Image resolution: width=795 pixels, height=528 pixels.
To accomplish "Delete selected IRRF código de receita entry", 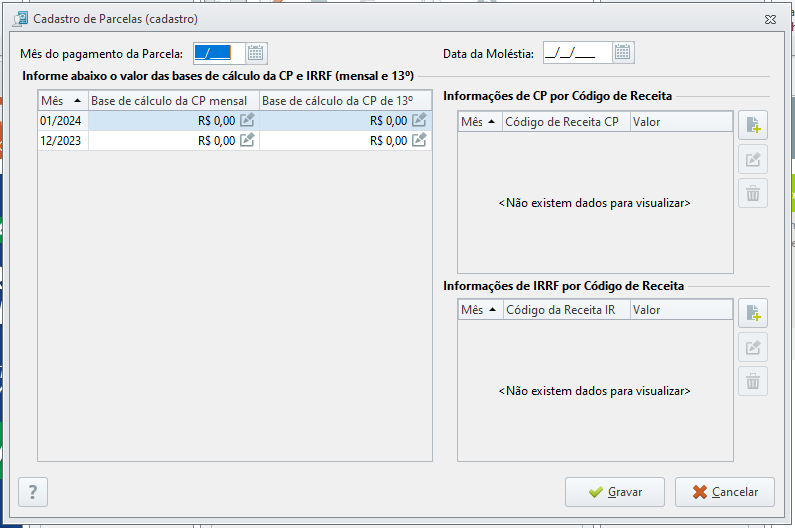I will 753,381.
